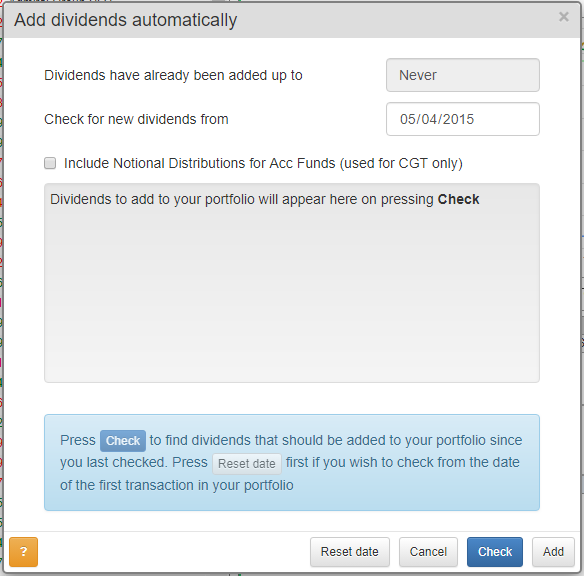Click the small Check badge inside the blue info box
584x576 pixels.
point(123,440)
